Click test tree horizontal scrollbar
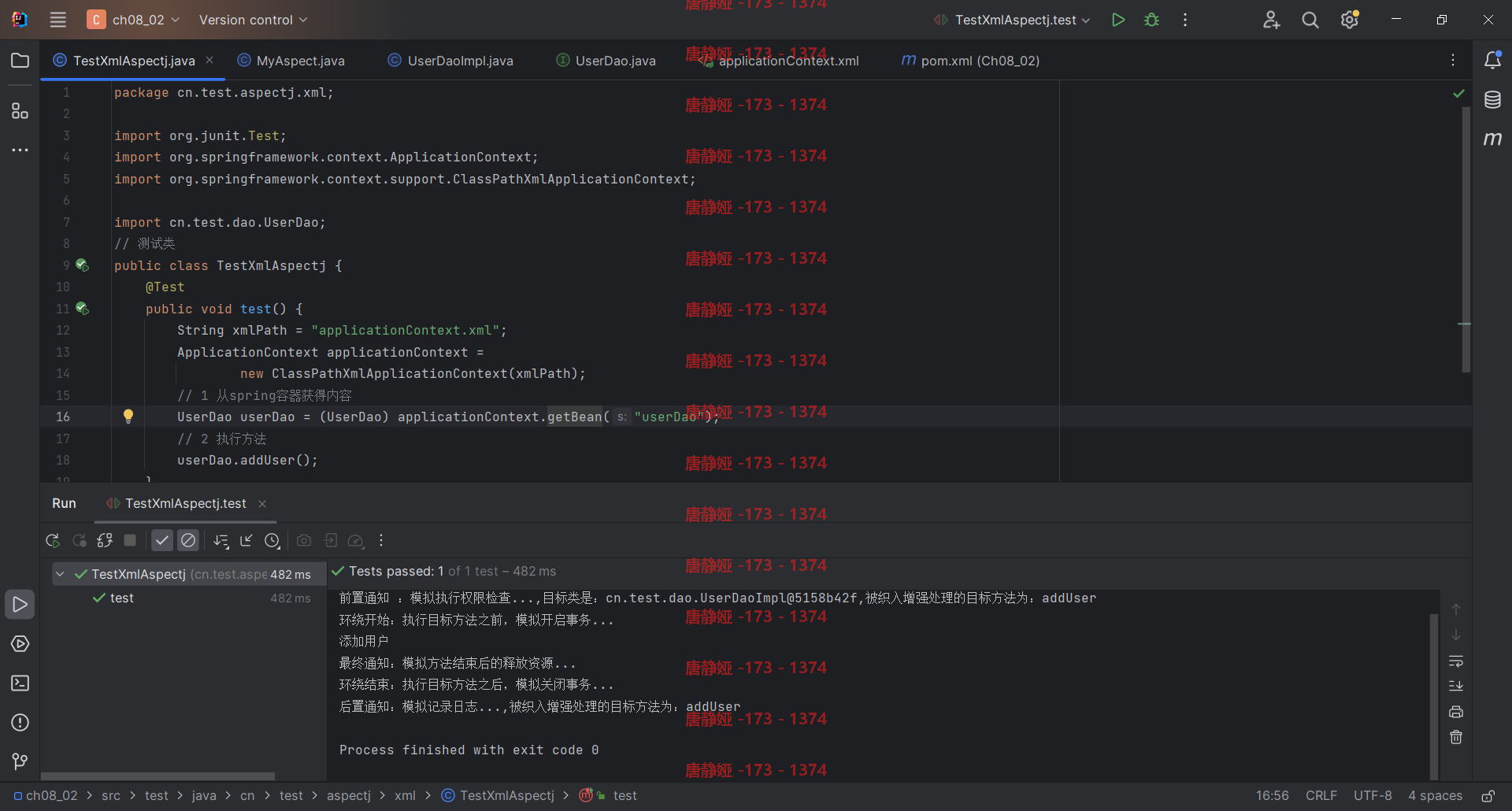 [157, 776]
